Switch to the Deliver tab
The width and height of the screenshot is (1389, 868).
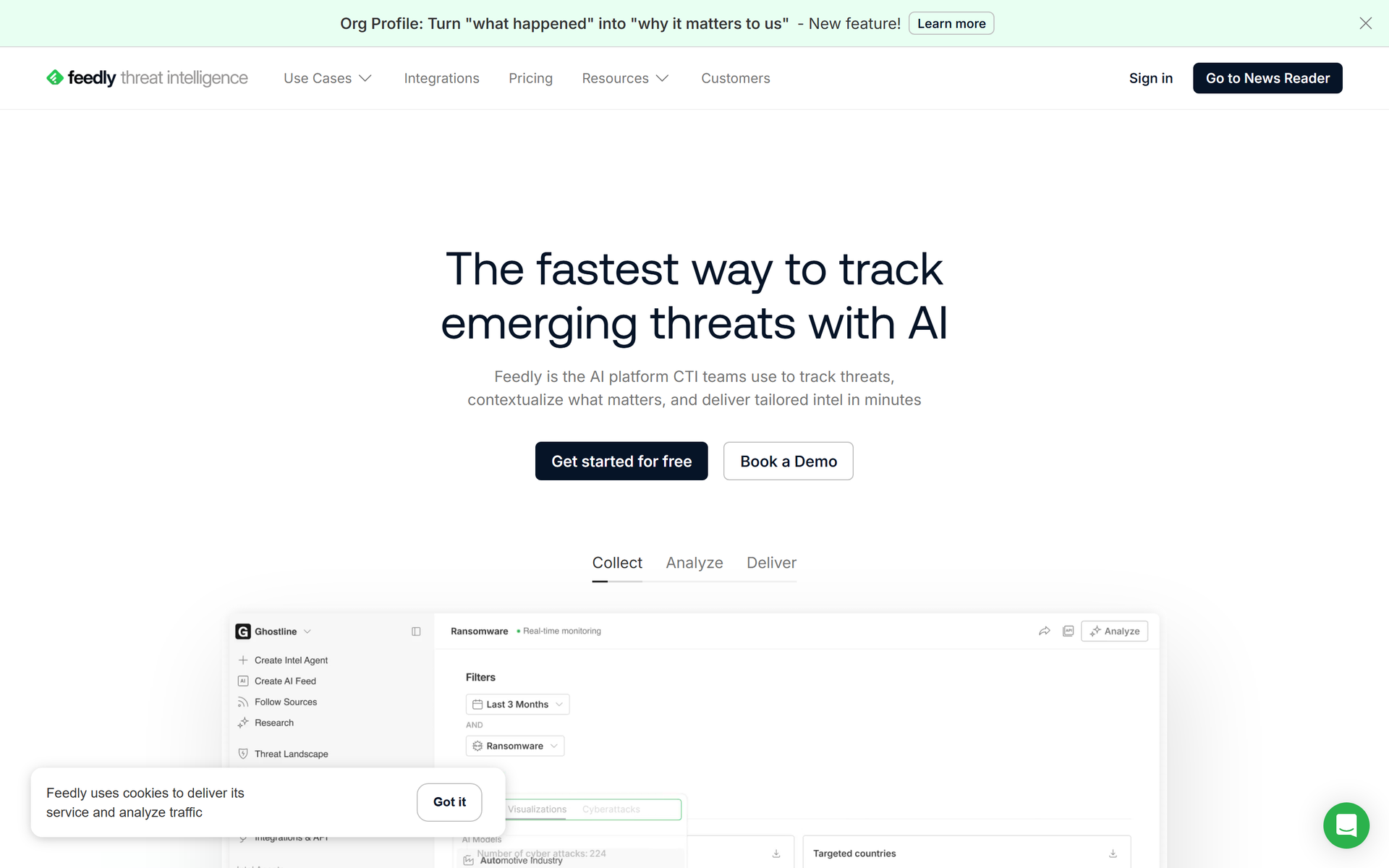click(771, 563)
